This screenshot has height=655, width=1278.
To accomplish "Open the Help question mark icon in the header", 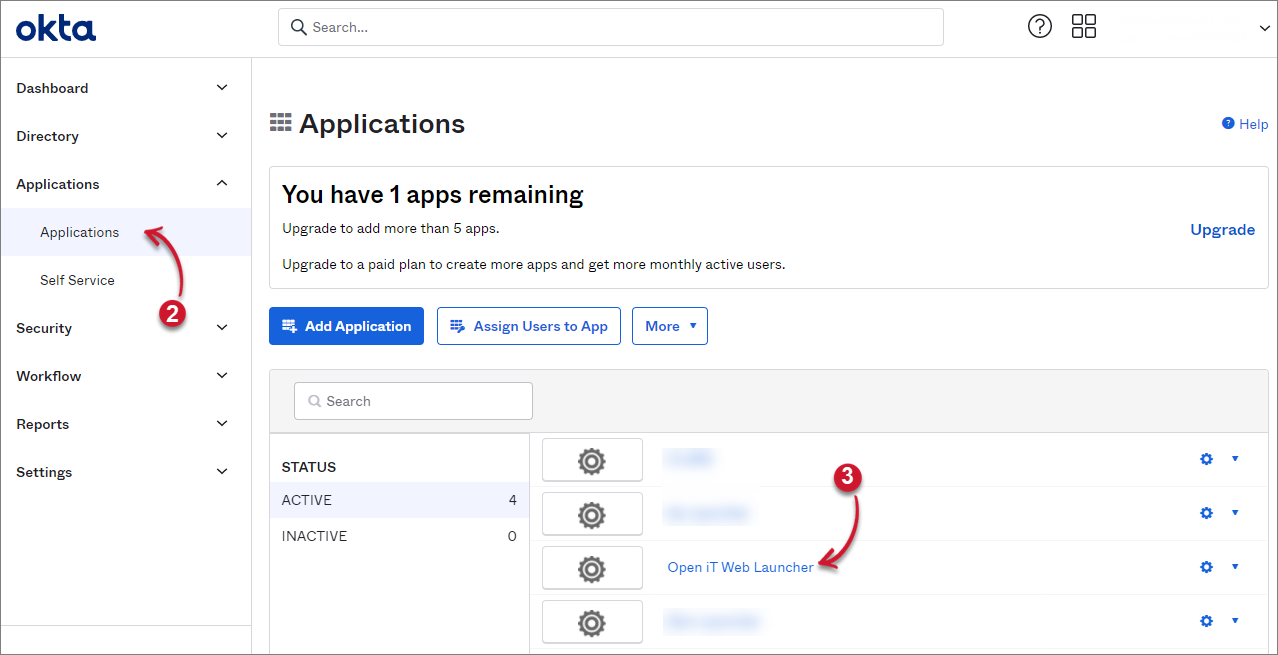I will [1039, 26].
